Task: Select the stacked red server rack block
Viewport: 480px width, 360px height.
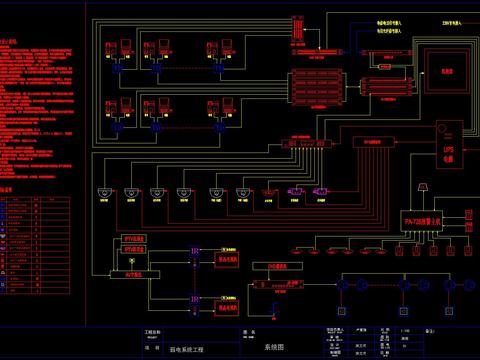Action: click(x=317, y=87)
